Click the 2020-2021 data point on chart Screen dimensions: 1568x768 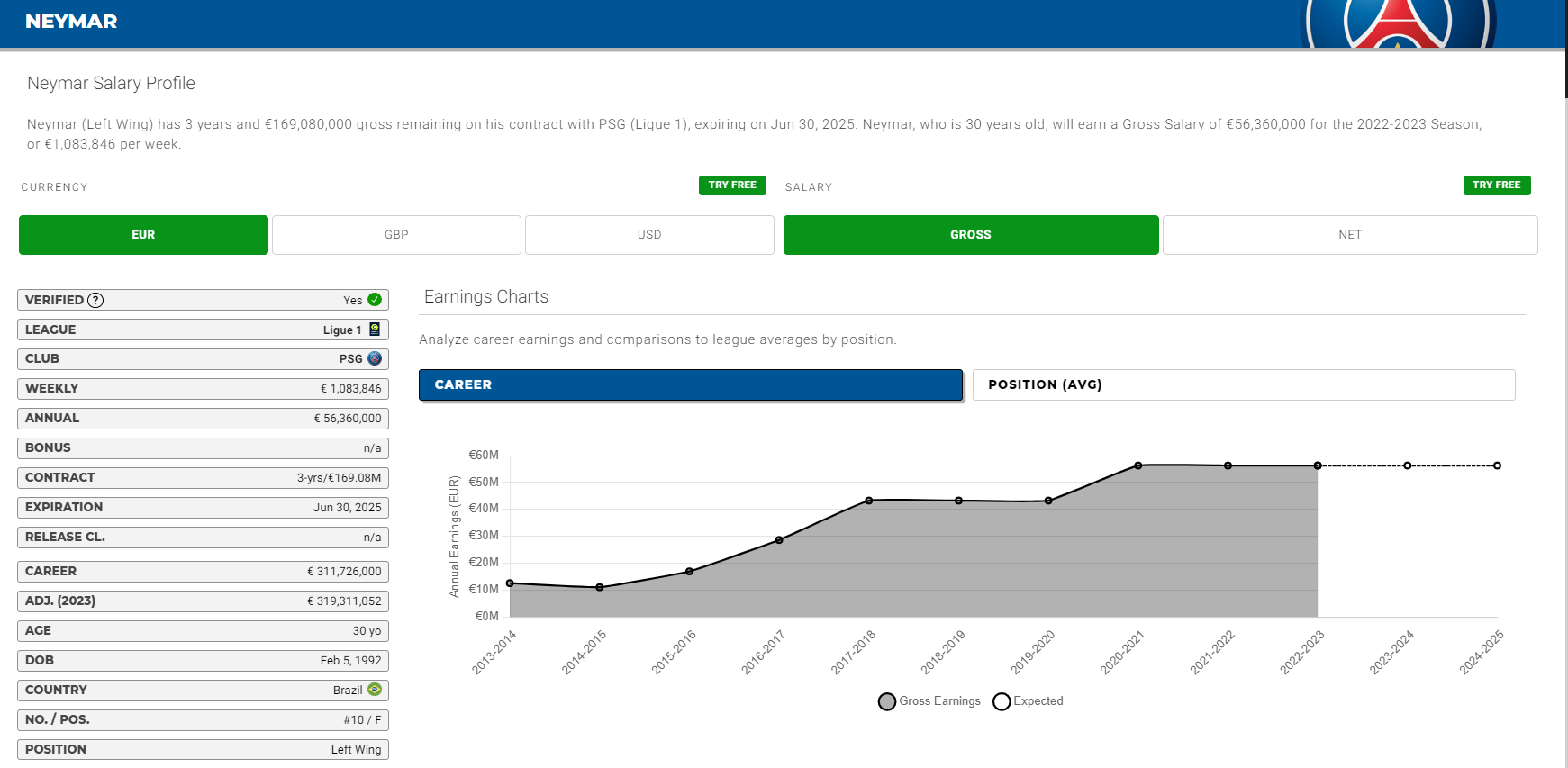1138,465
